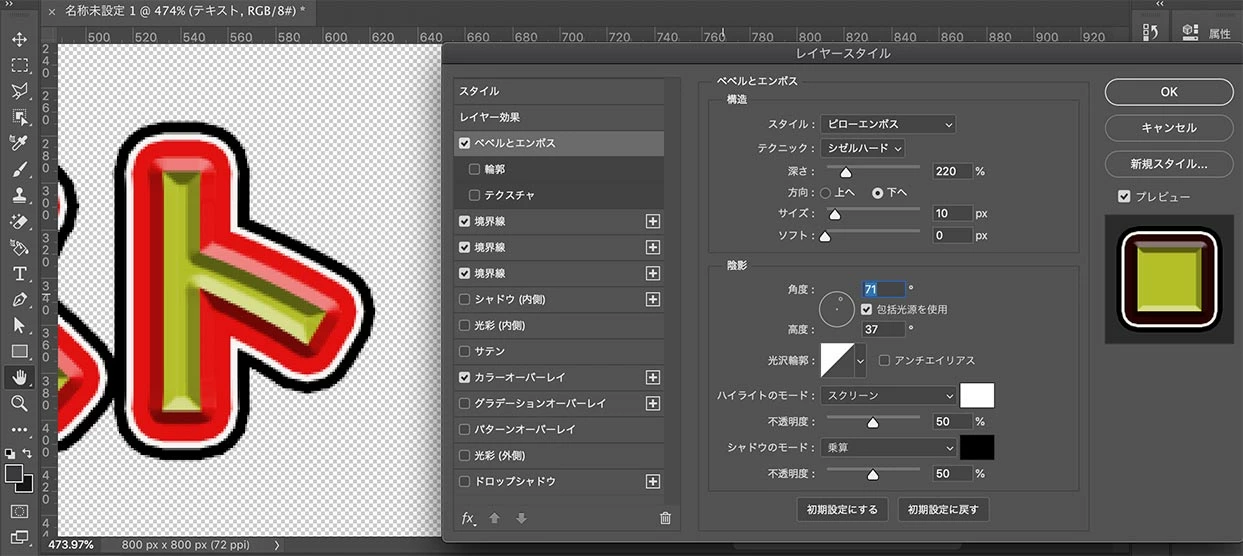Open the 属性 panel tab
The width and height of the screenshot is (1243, 556).
click(1205, 33)
